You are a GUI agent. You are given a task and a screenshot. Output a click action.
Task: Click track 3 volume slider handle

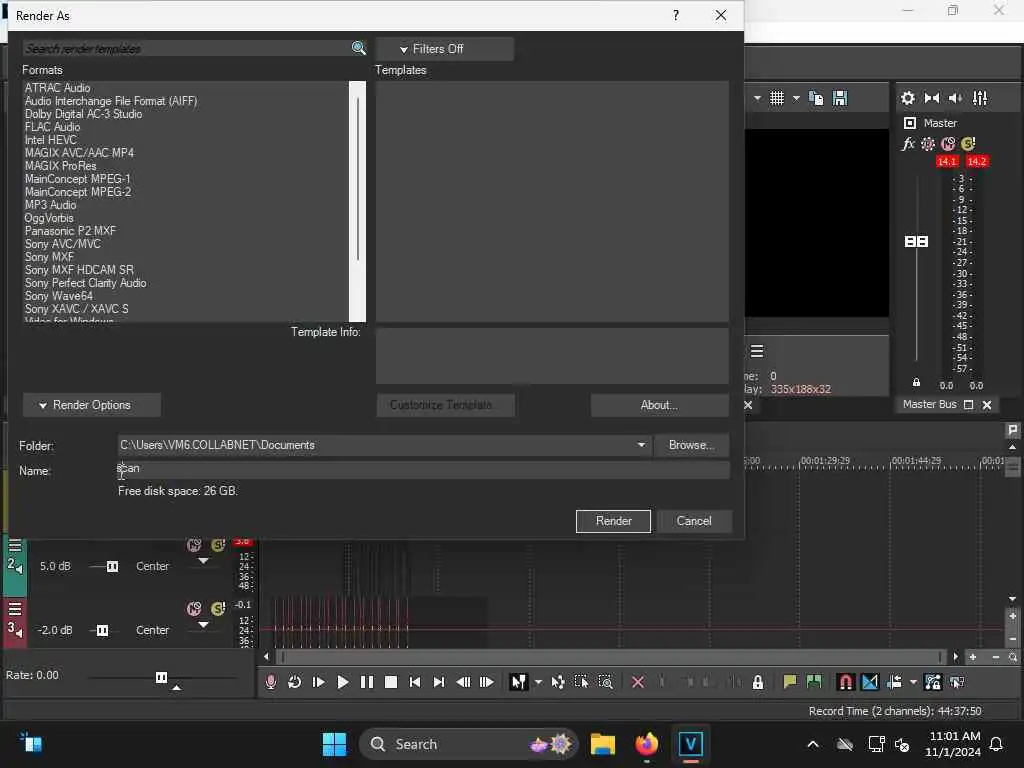pos(103,630)
